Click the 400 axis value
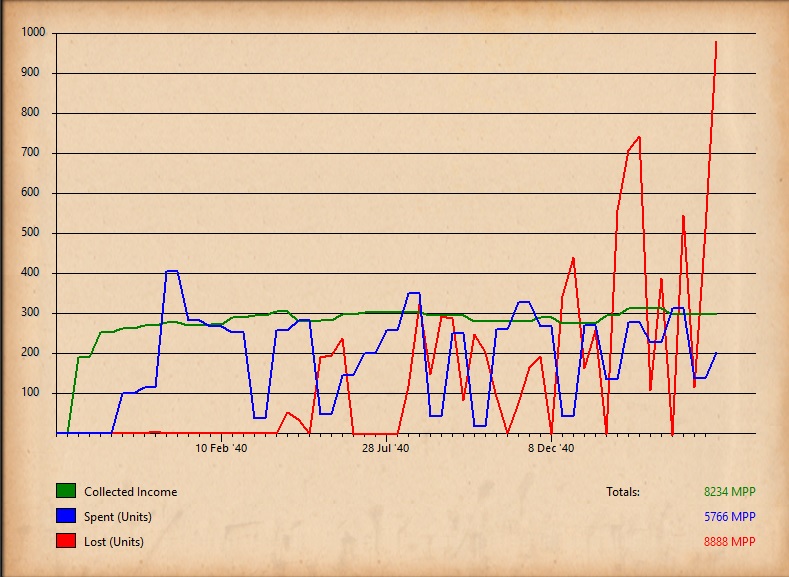The height and width of the screenshot is (577, 789). (30, 272)
